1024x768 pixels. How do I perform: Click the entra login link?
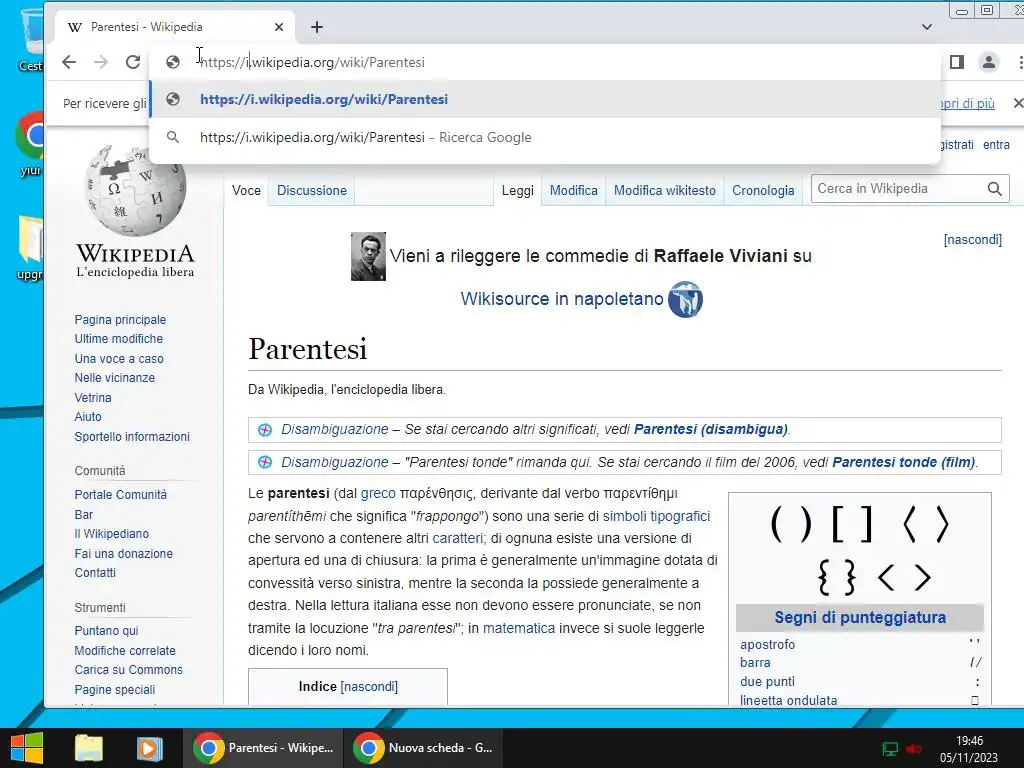pos(997,144)
